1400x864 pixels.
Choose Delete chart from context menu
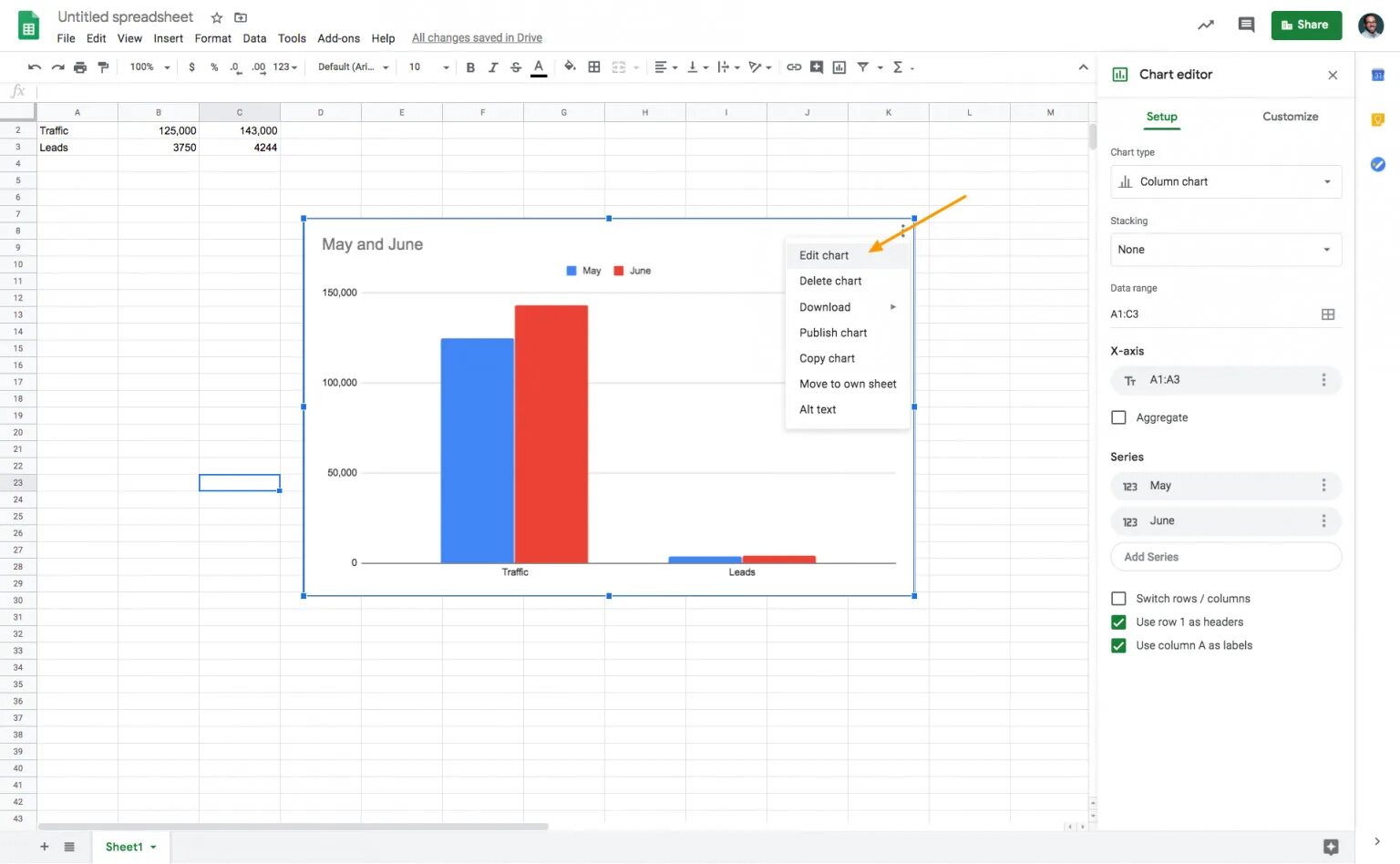pos(830,281)
